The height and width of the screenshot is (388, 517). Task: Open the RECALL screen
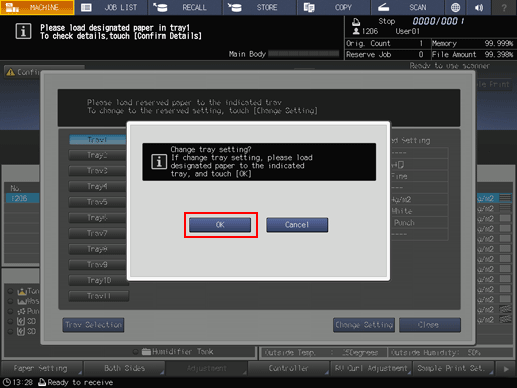click(185, 7)
